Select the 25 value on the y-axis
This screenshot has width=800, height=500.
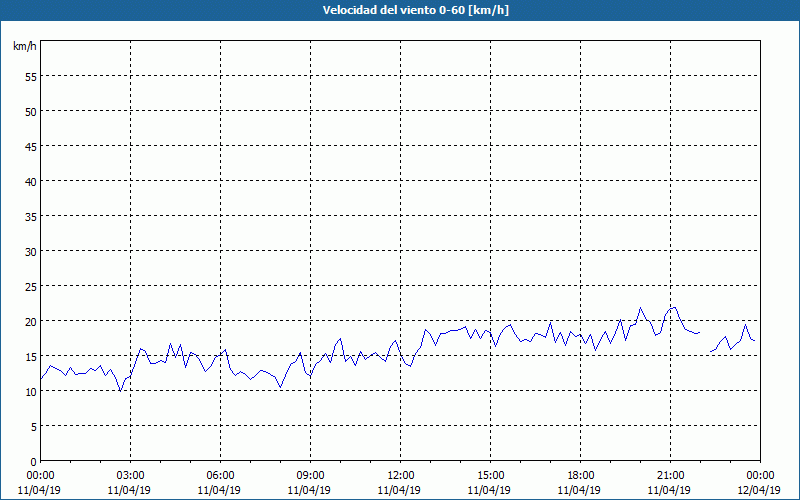click(31, 287)
